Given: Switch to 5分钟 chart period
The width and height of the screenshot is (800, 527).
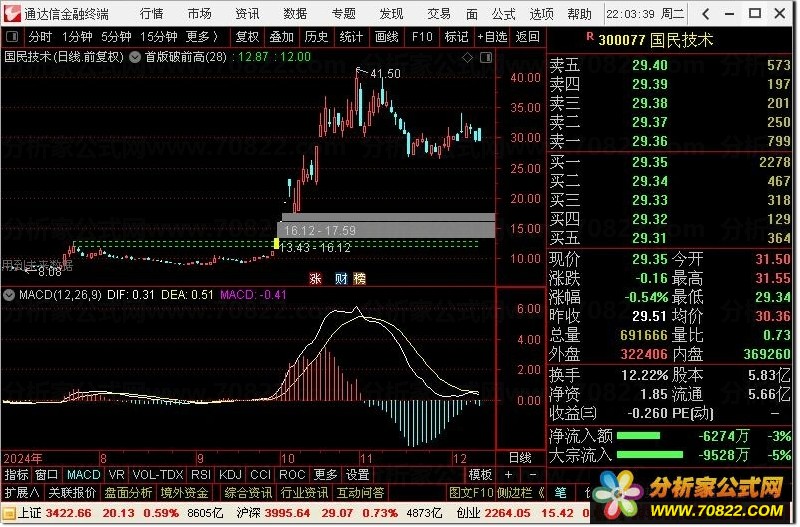Looking at the screenshot, I should click(x=116, y=37).
